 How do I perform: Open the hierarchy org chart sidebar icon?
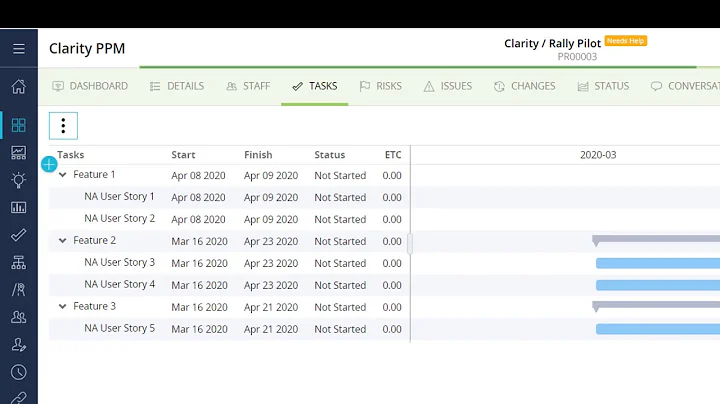coord(19,262)
